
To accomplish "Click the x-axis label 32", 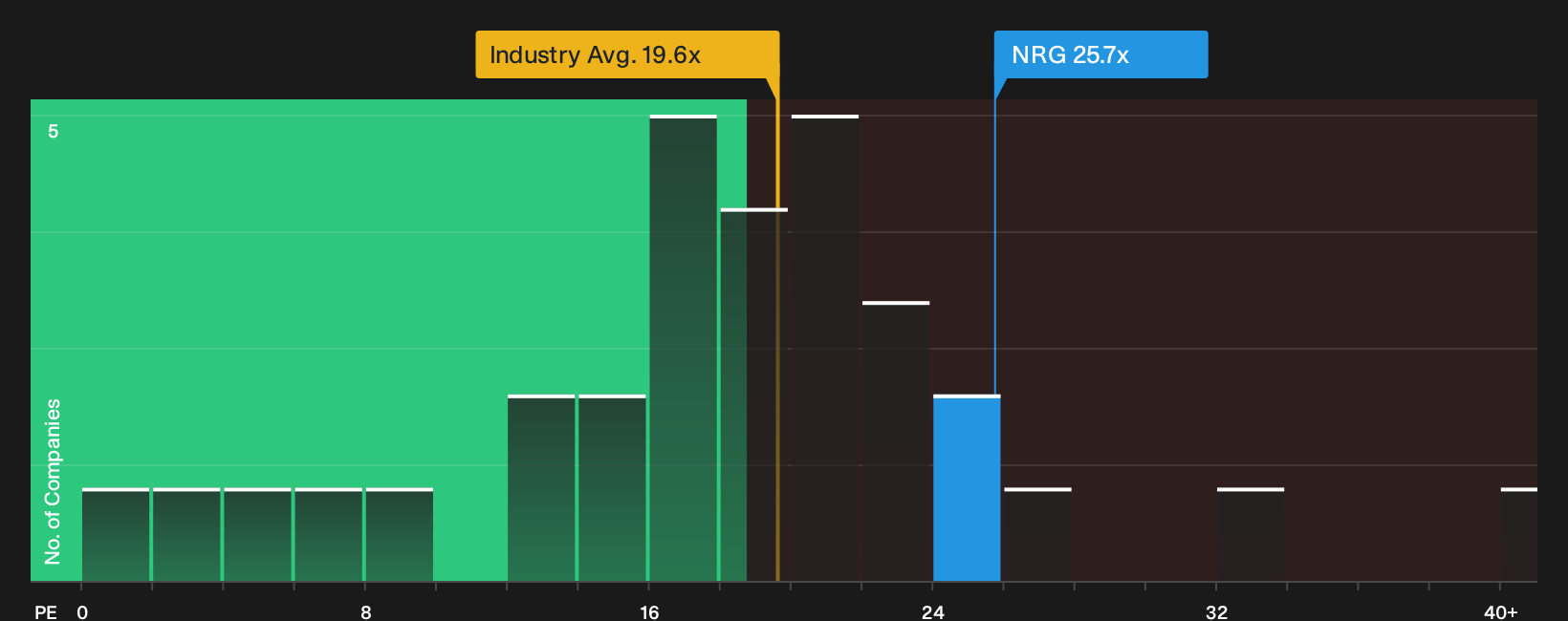I will point(1216,611).
